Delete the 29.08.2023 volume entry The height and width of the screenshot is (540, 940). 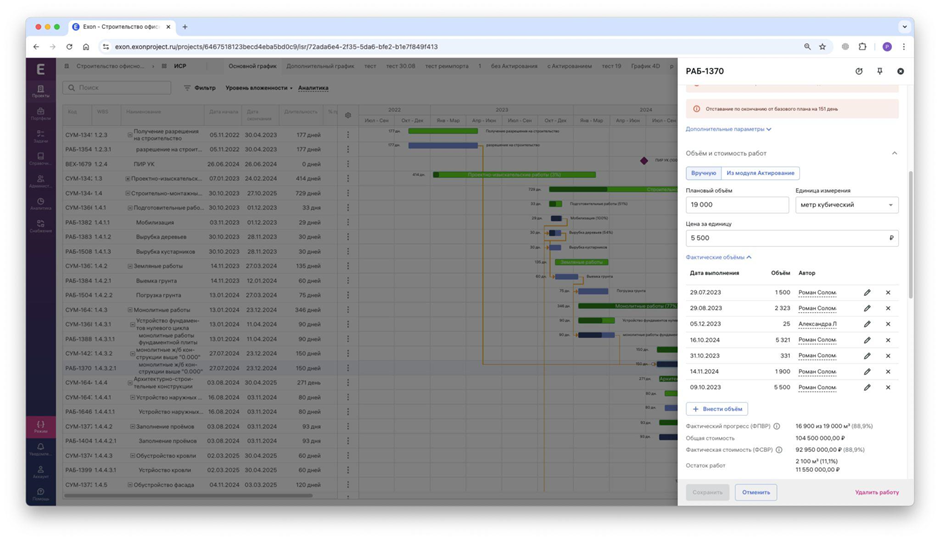[888, 308]
